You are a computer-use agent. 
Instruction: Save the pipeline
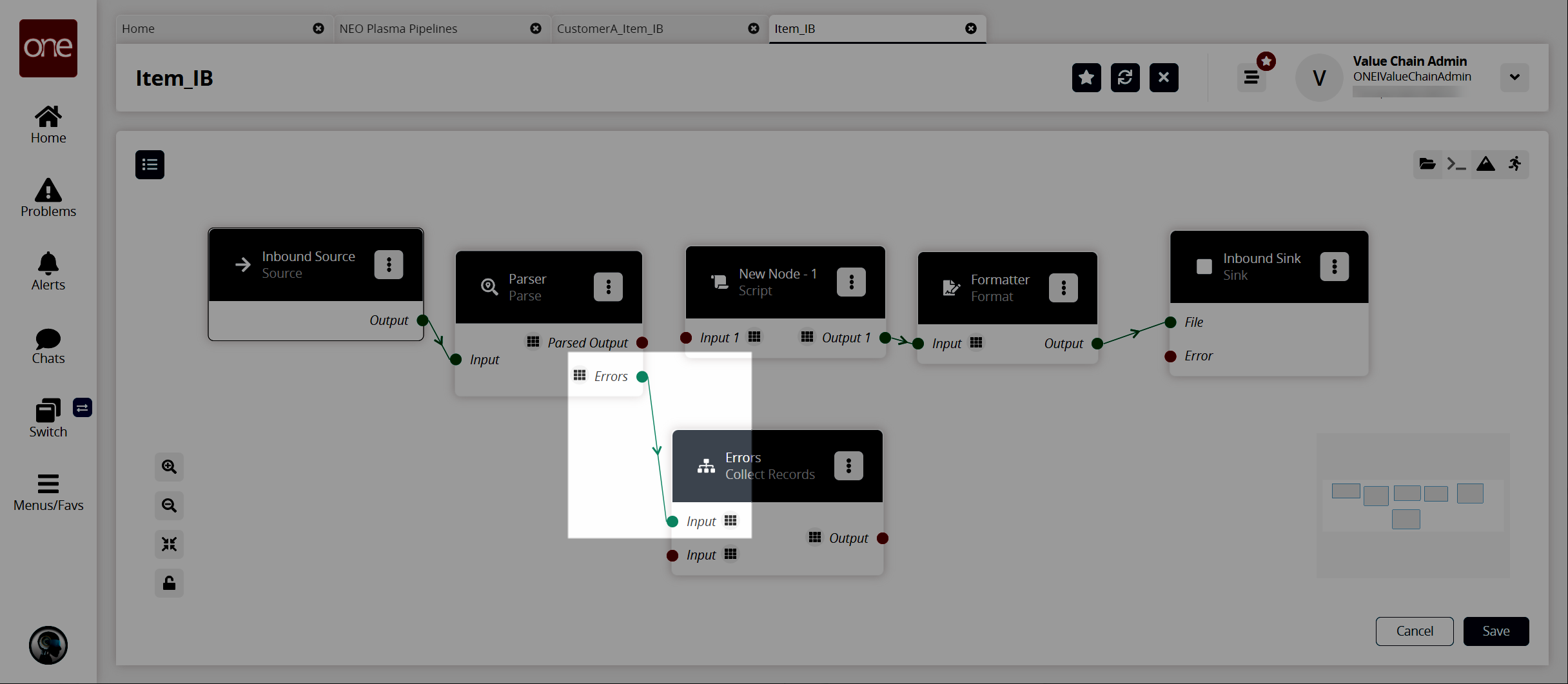[x=1496, y=631]
